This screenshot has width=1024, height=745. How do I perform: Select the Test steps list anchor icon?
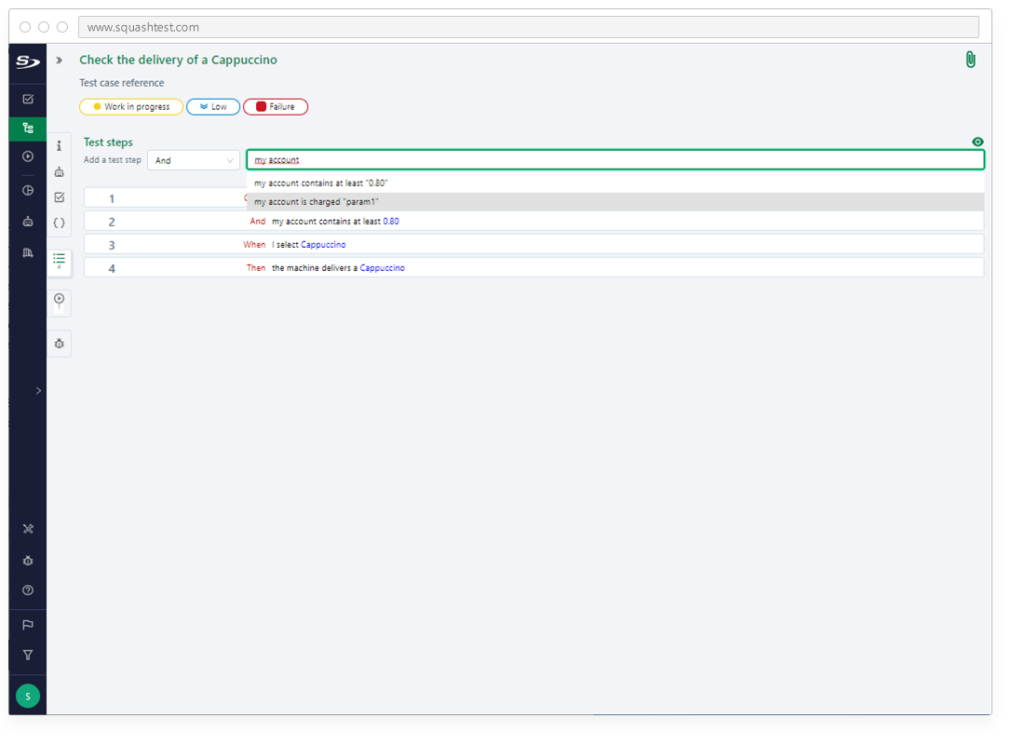(59, 261)
